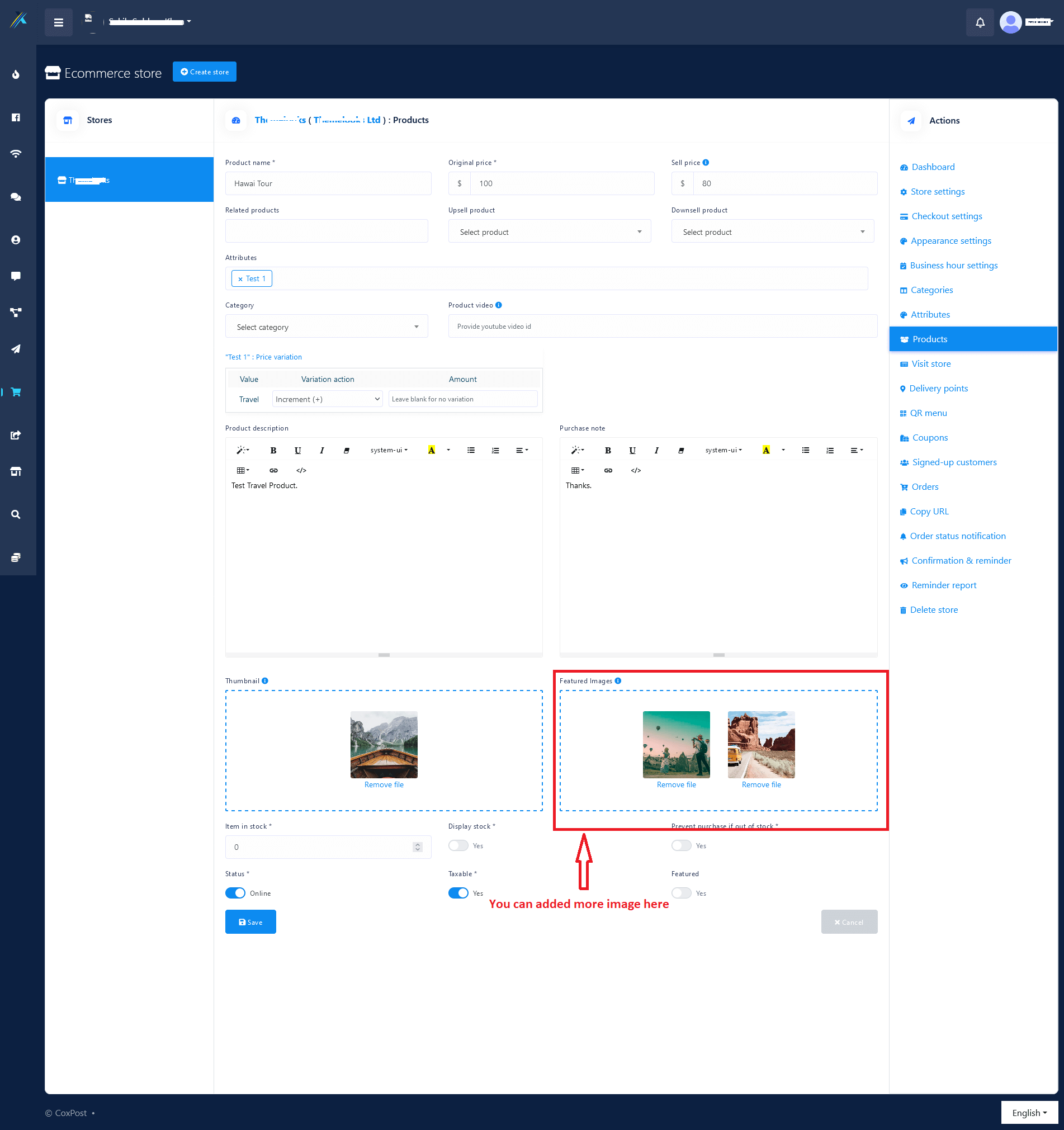Enable the Featured product toggle
Screen dimensions: 1064x1130
[681, 893]
